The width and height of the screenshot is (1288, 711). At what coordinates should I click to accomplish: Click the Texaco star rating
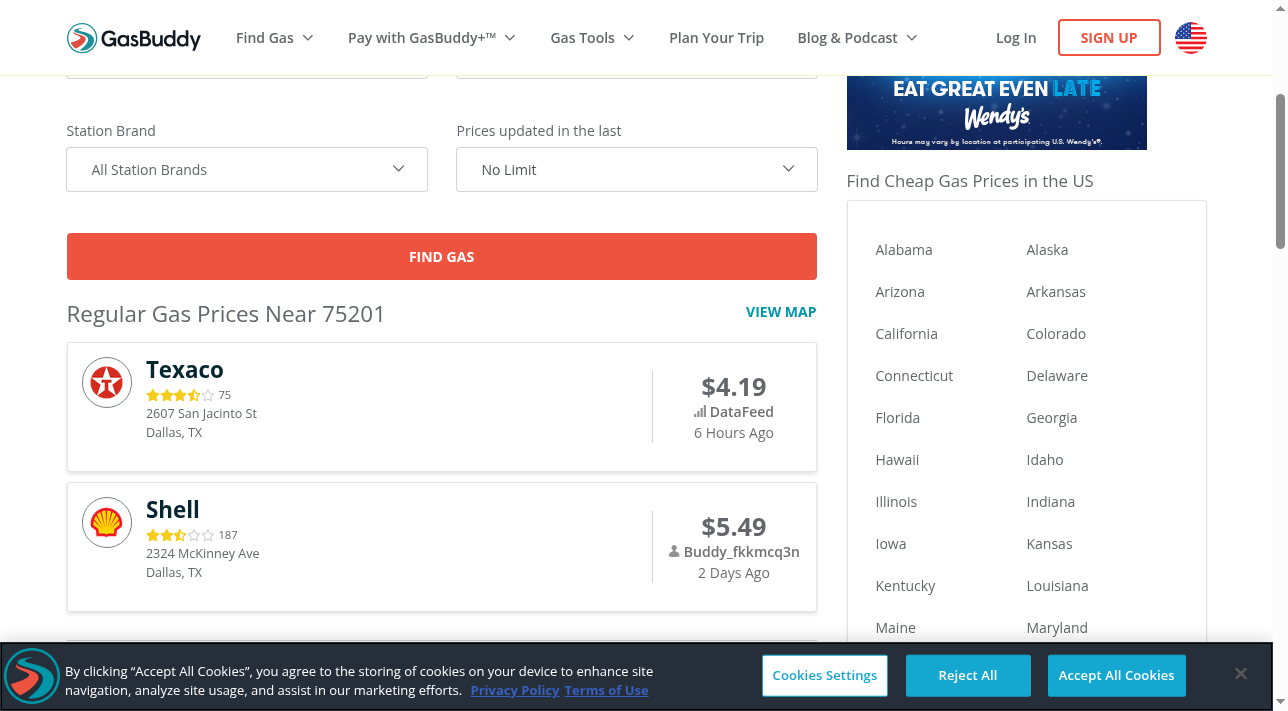click(x=180, y=395)
